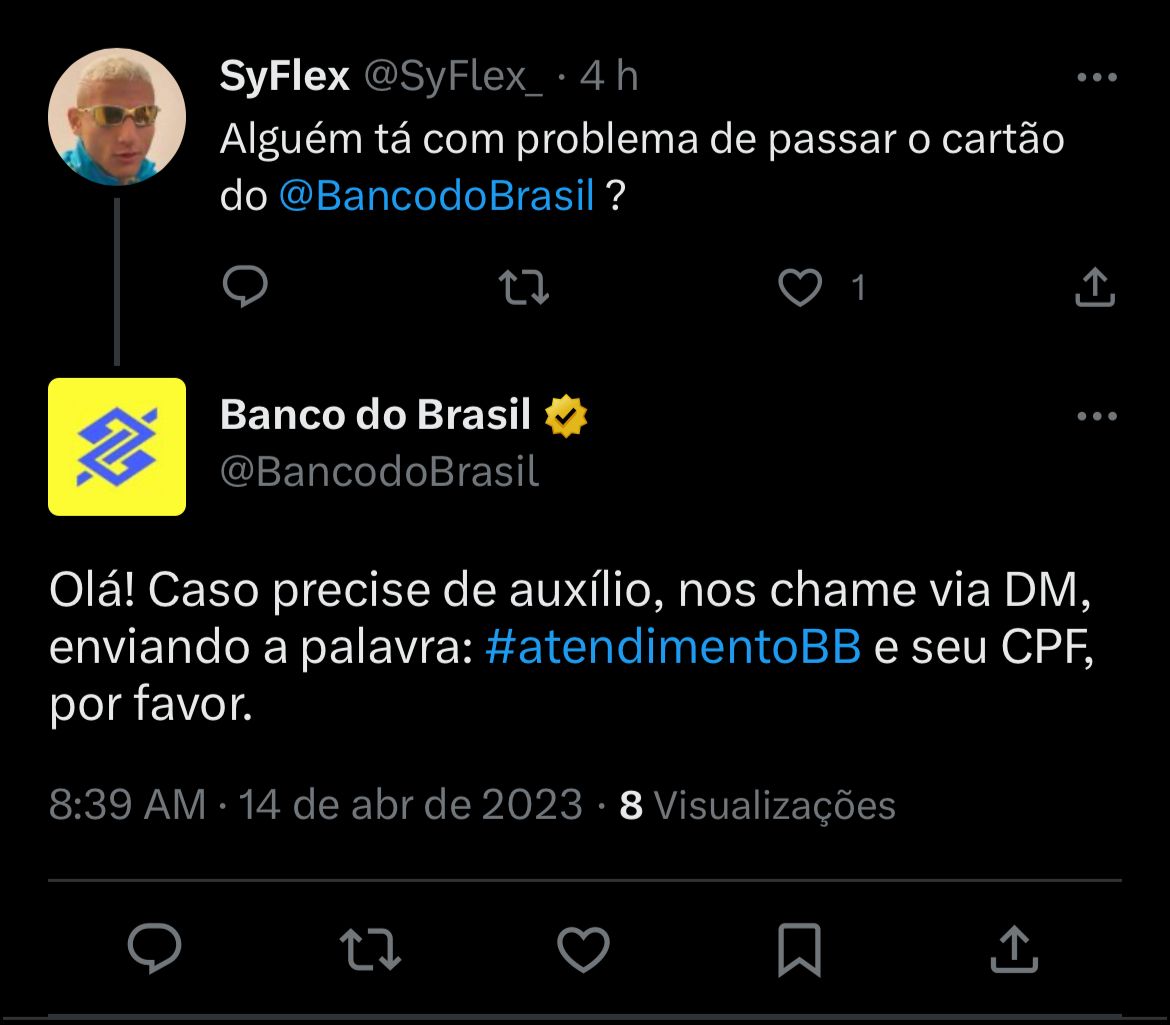Open the #atendimentoBB hashtag
The image size is (1170, 1025).
pyautogui.click(x=672, y=648)
